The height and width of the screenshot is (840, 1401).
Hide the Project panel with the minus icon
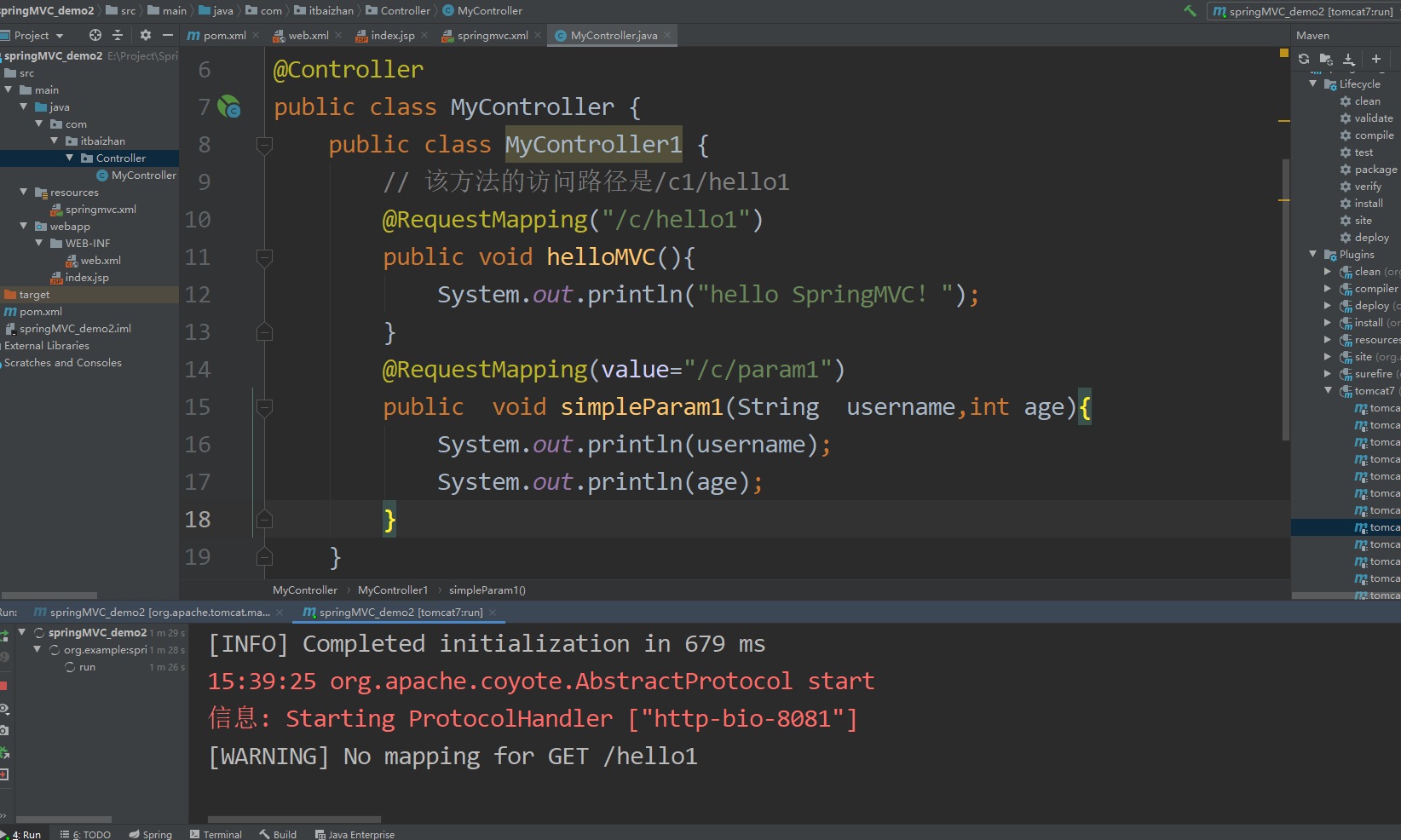click(168, 35)
